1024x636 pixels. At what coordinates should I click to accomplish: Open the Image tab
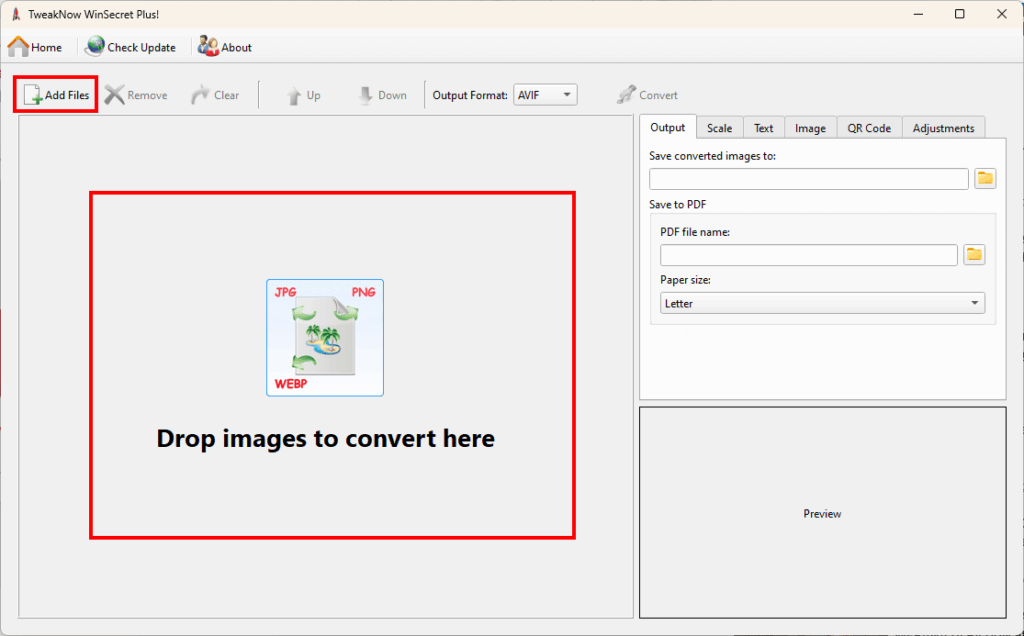(x=810, y=128)
